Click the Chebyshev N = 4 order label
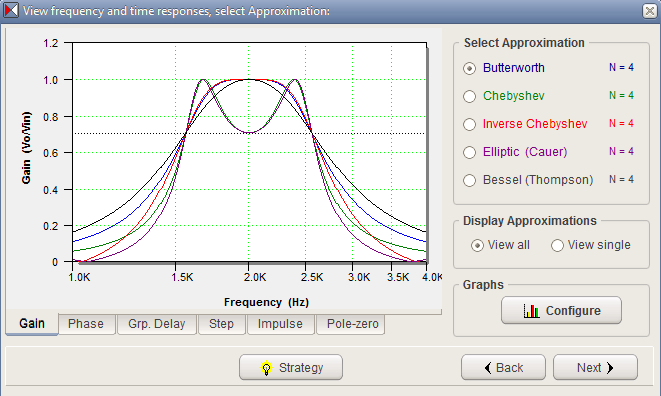Viewport: 661px width, 396px height. point(621,95)
